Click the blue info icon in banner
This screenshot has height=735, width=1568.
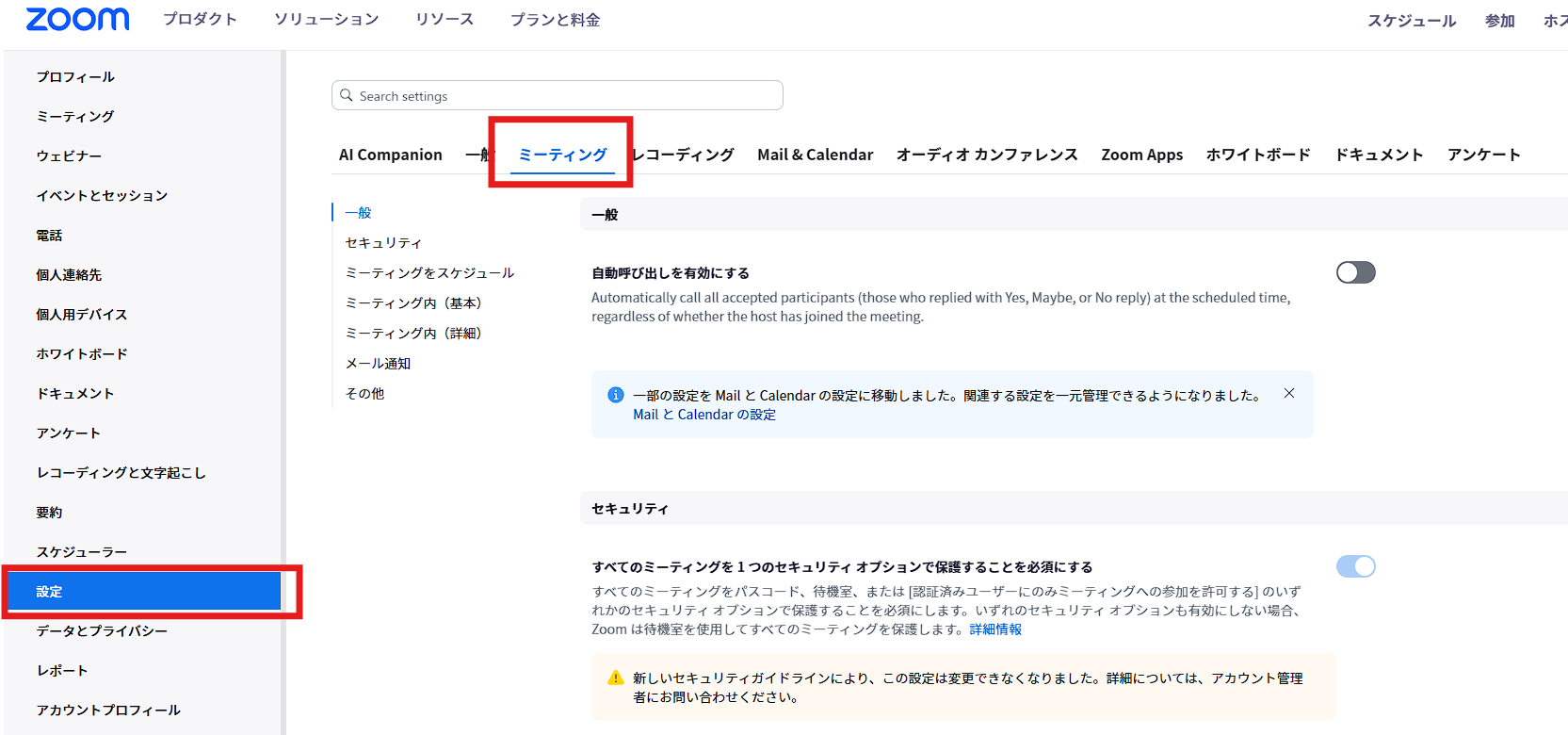pos(616,395)
